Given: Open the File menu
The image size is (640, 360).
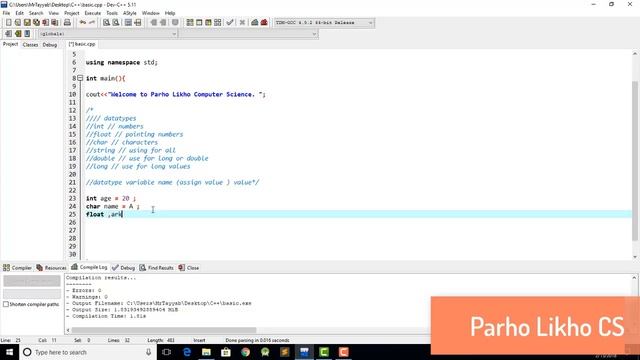Looking at the screenshot, I should pyautogui.click(x=6, y=13).
